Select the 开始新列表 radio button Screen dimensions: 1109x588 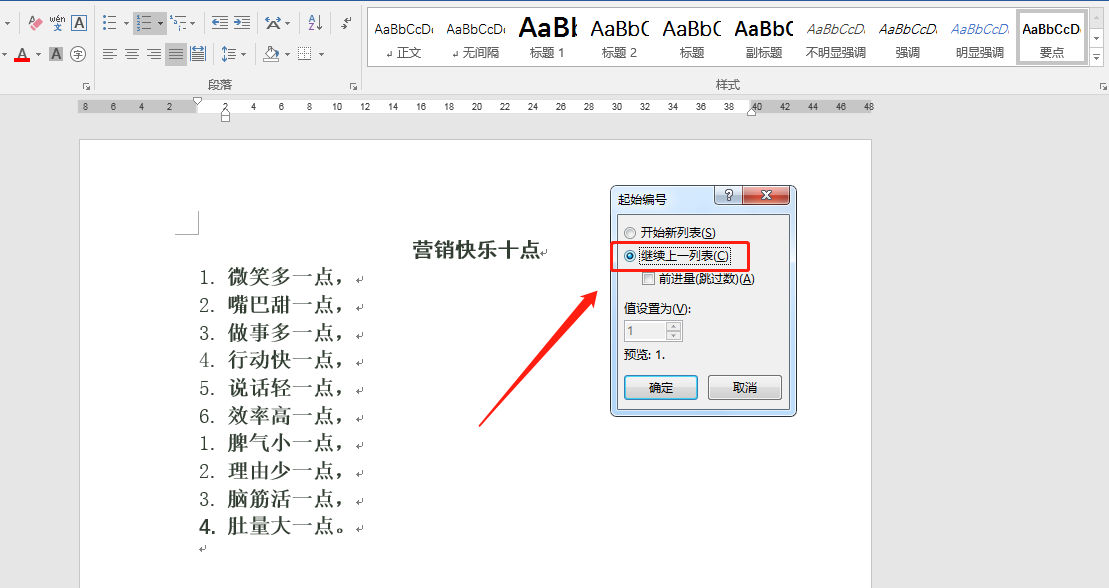[630, 233]
